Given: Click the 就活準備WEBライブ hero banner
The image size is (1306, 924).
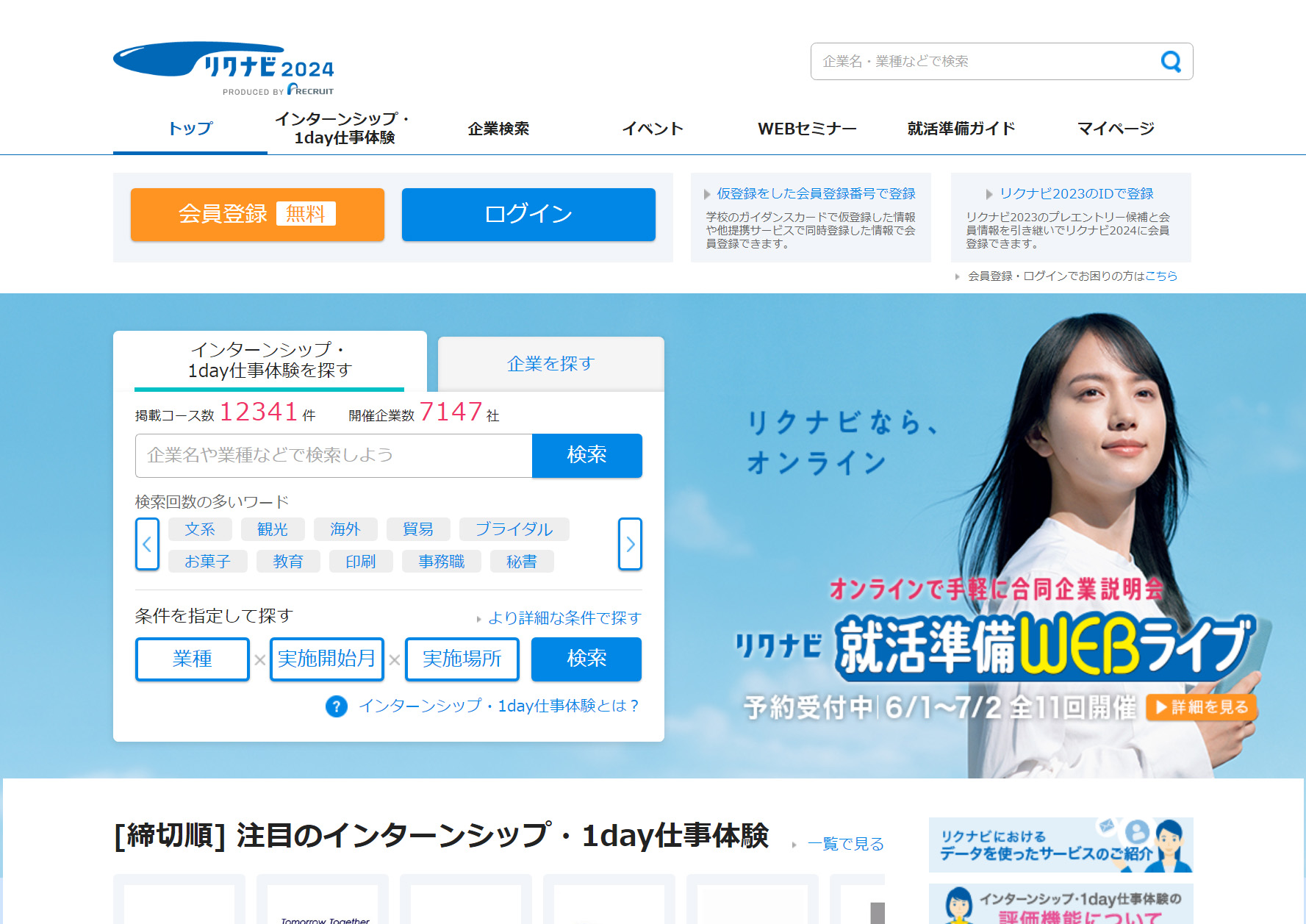Looking at the screenshot, I should [996, 647].
